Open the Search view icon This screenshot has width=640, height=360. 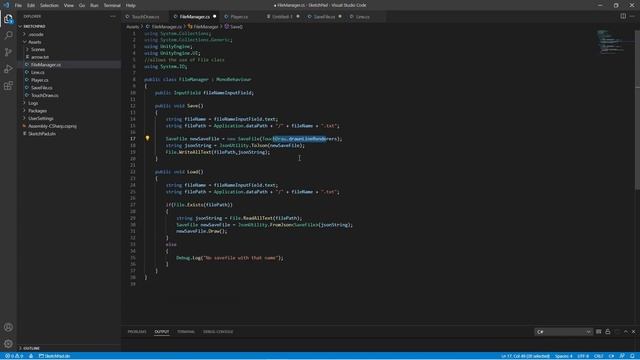point(8,36)
